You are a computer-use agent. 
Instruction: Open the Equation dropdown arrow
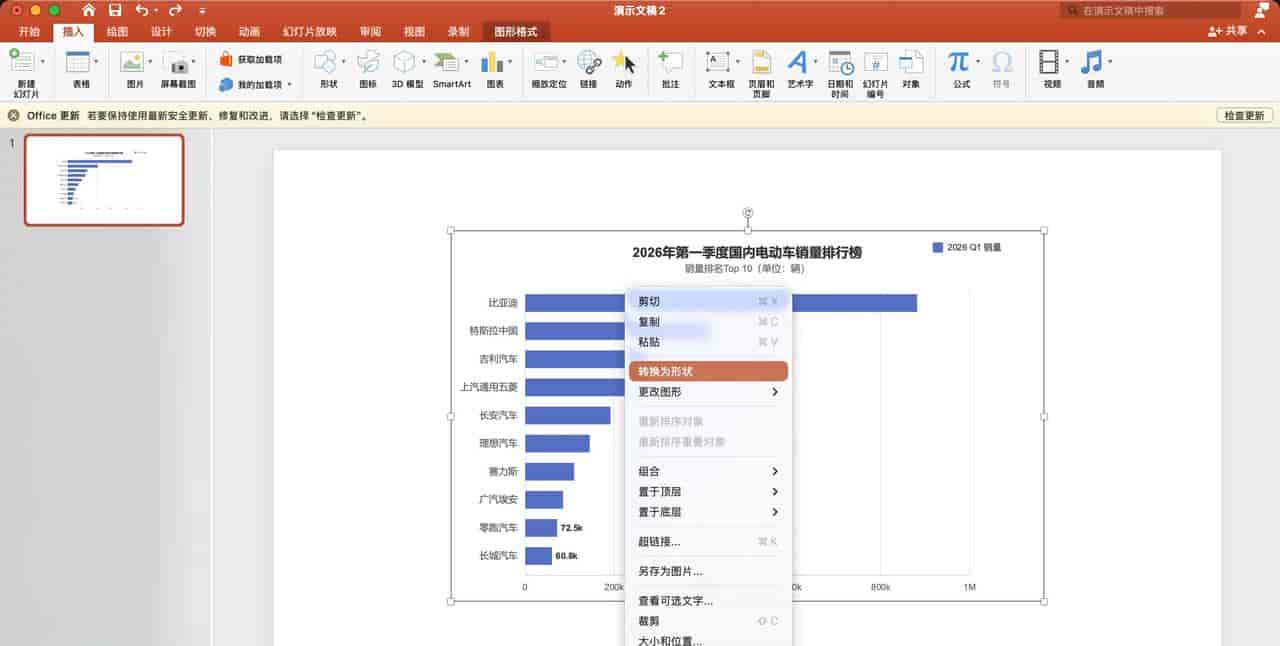point(977,62)
